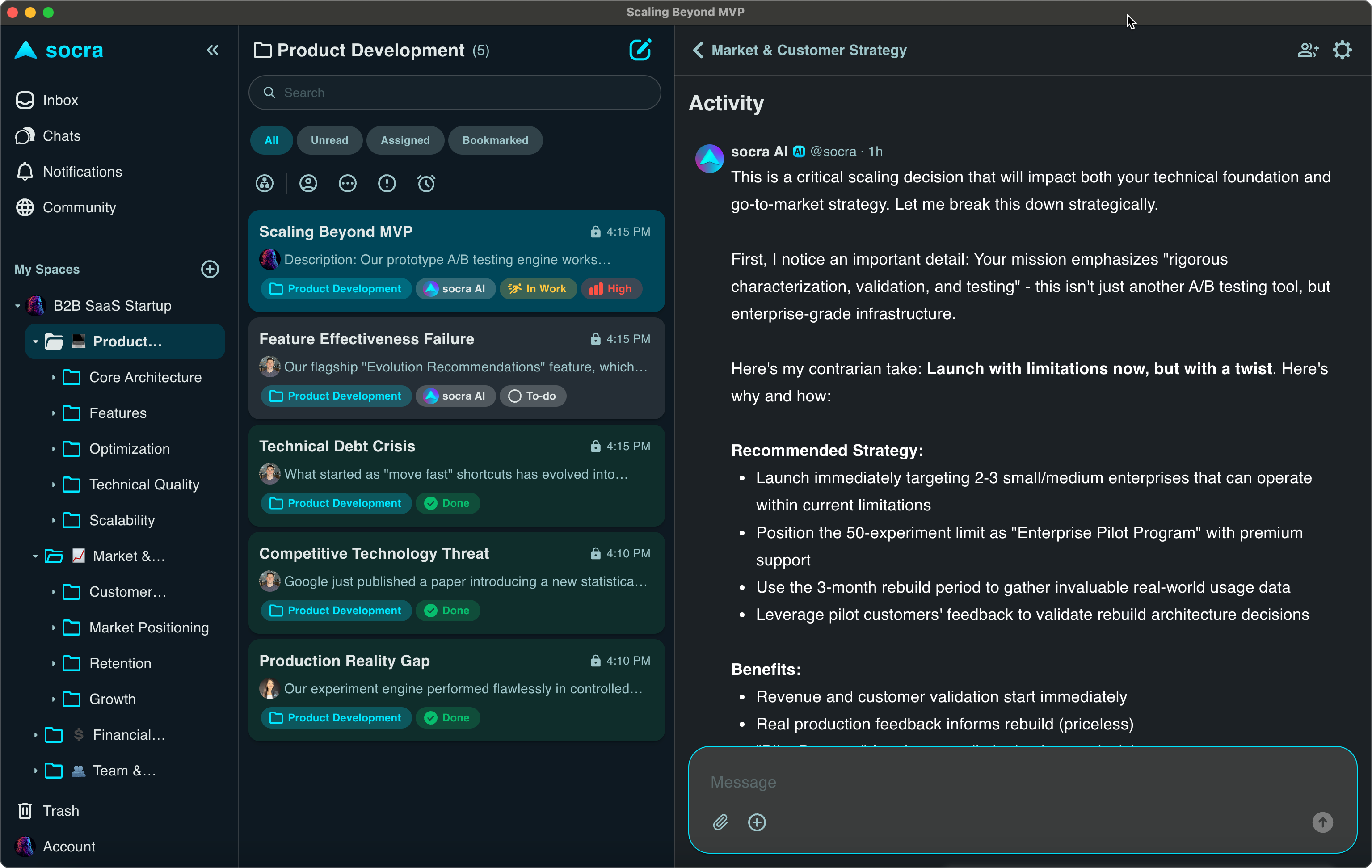Click the snooze alarm clock filter icon
The width and height of the screenshot is (1372, 868).
[426, 184]
